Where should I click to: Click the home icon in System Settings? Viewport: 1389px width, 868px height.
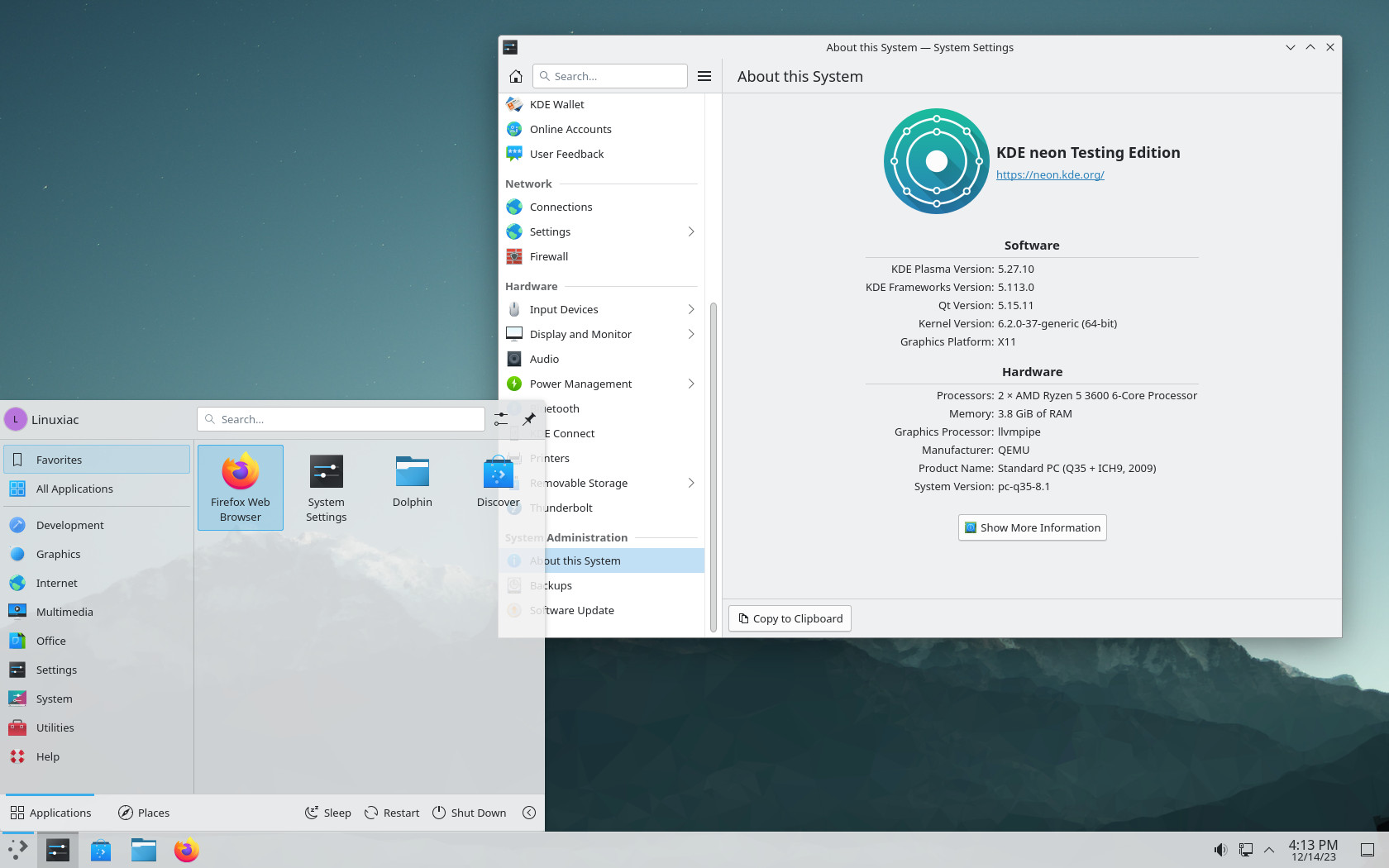[515, 76]
